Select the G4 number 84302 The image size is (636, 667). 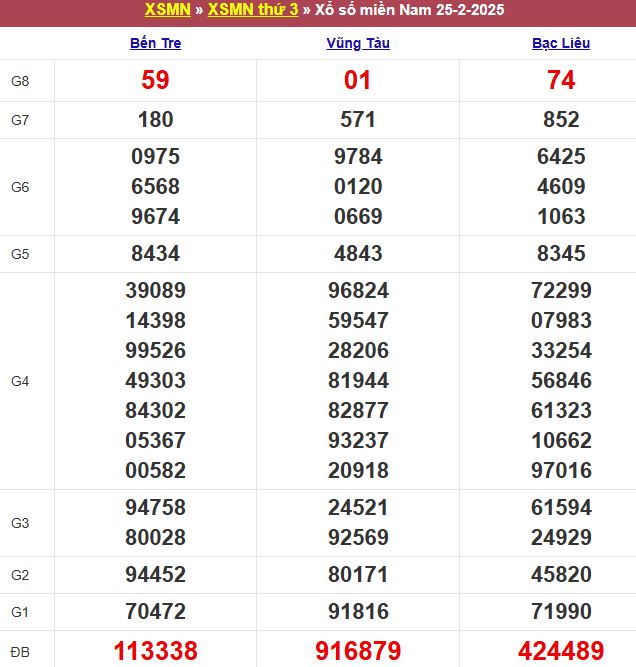pos(155,410)
